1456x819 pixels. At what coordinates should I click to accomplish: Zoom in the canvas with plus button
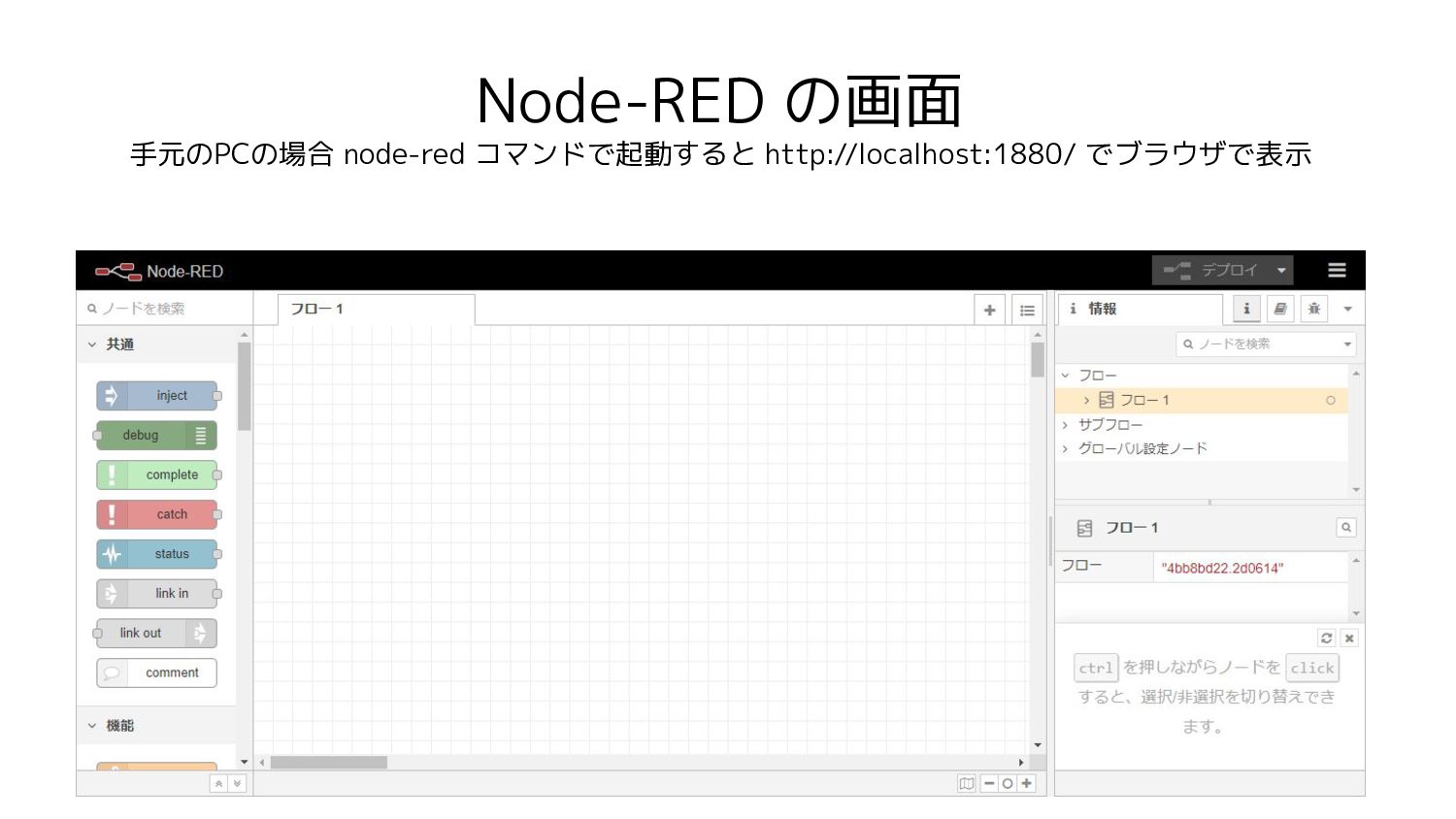(1026, 784)
